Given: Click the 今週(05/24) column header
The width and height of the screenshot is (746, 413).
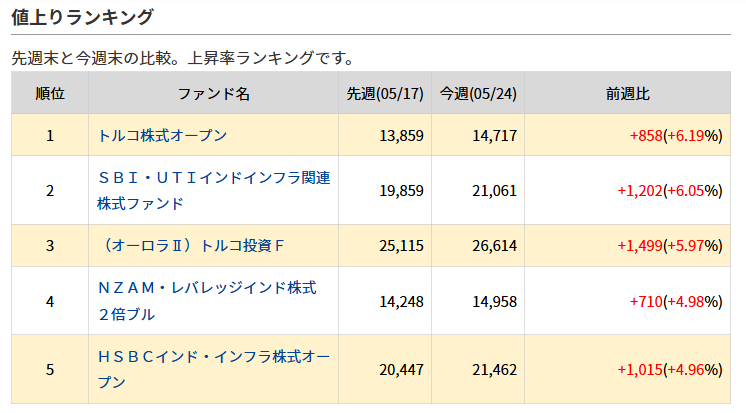Looking at the screenshot, I should [x=478, y=94].
